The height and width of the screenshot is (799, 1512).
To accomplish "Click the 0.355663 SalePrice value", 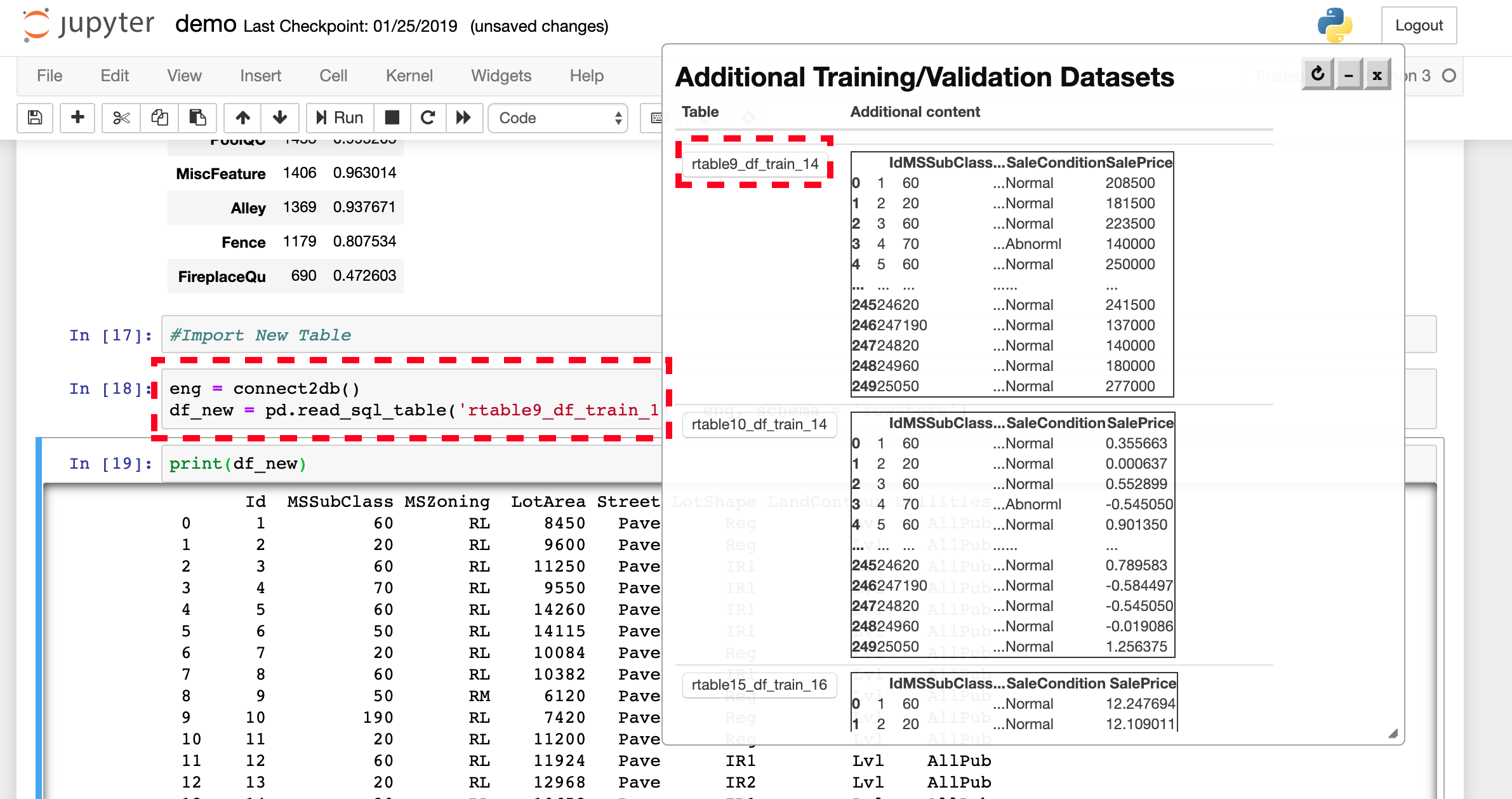I will 1136,443.
